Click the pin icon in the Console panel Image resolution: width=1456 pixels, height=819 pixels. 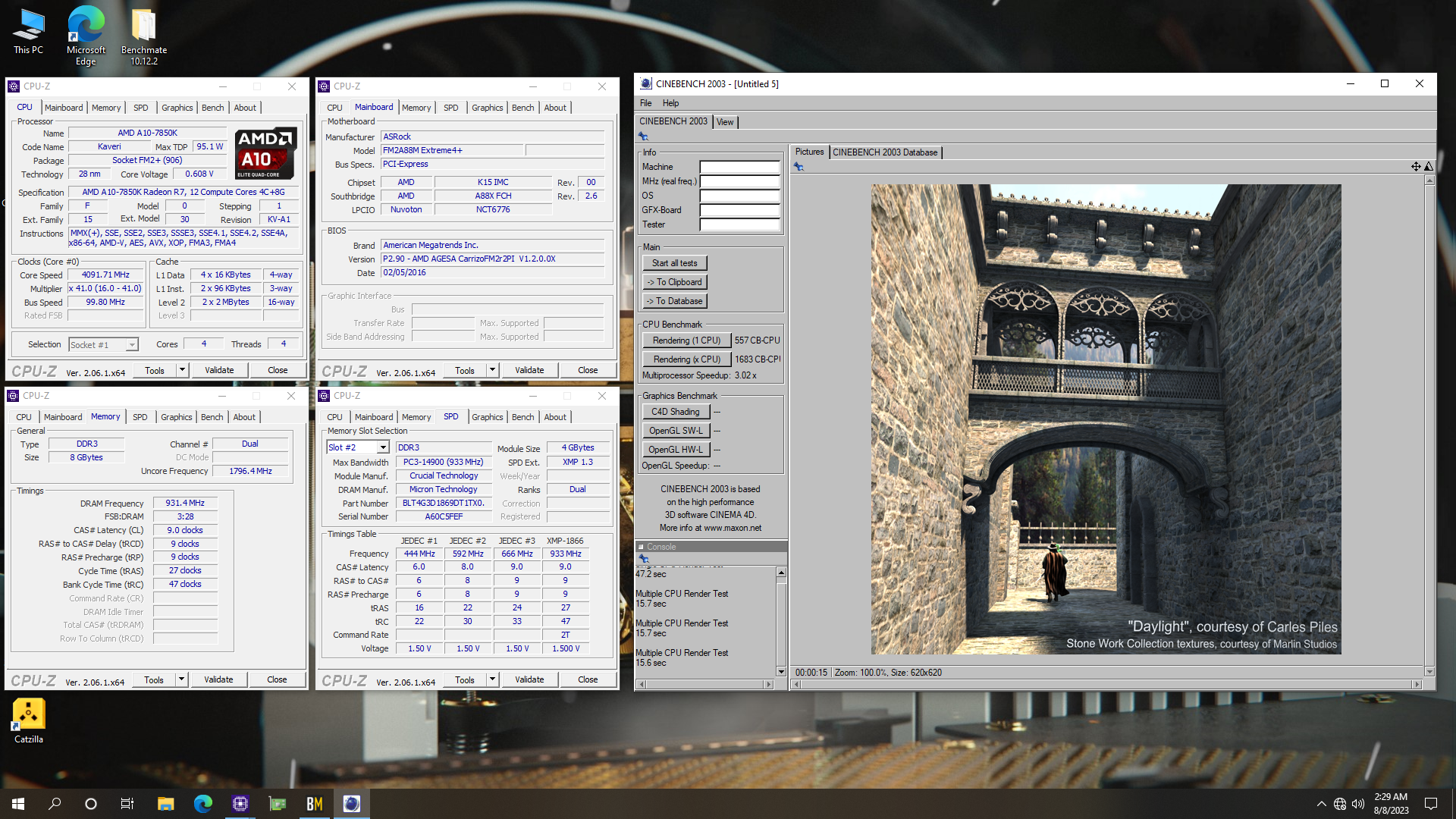tap(644, 558)
